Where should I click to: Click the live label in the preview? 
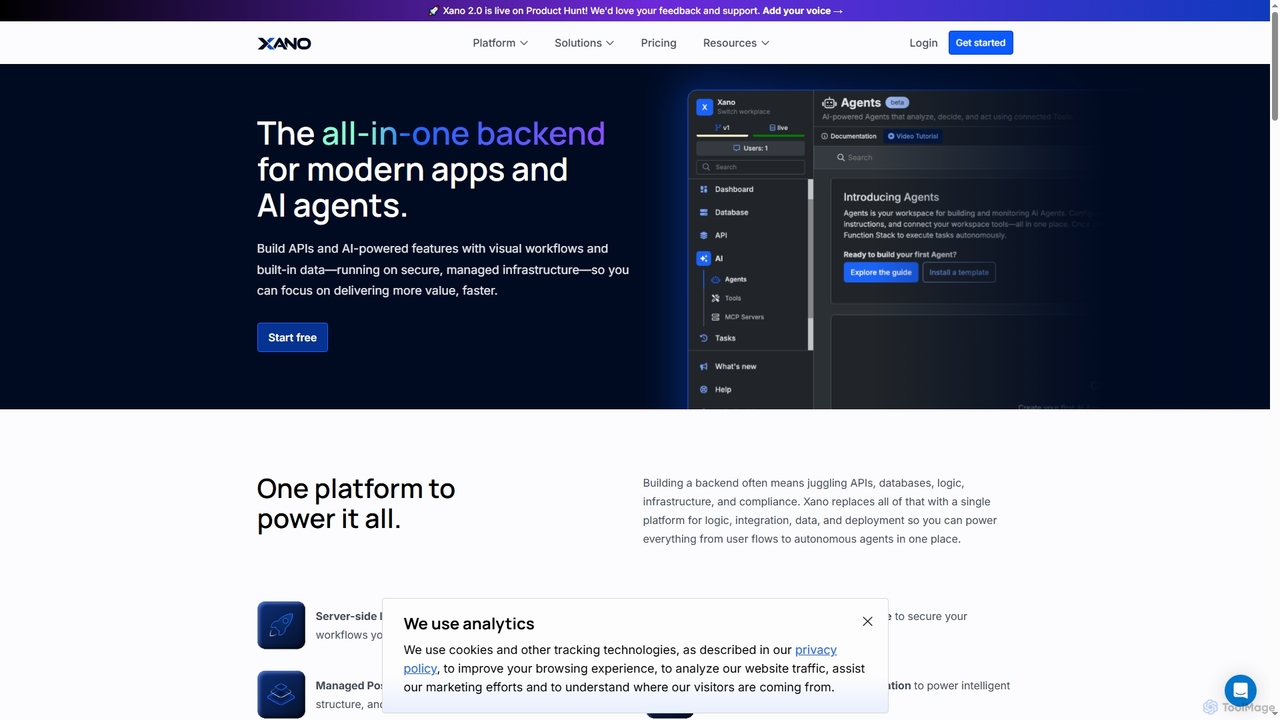[x=783, y=128]
